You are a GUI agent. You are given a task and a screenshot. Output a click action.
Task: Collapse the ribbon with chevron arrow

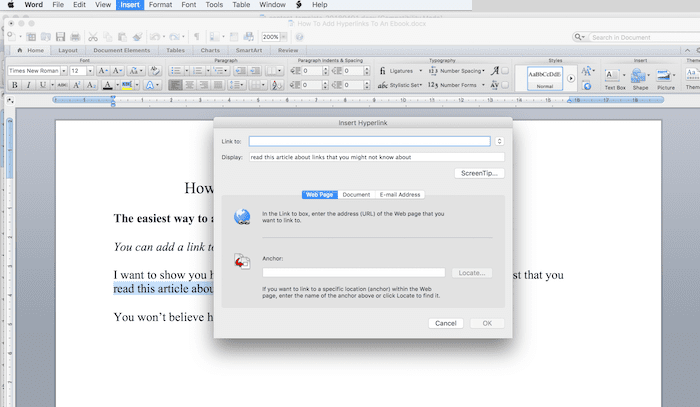pyautogui.click(x=688, y=50)
